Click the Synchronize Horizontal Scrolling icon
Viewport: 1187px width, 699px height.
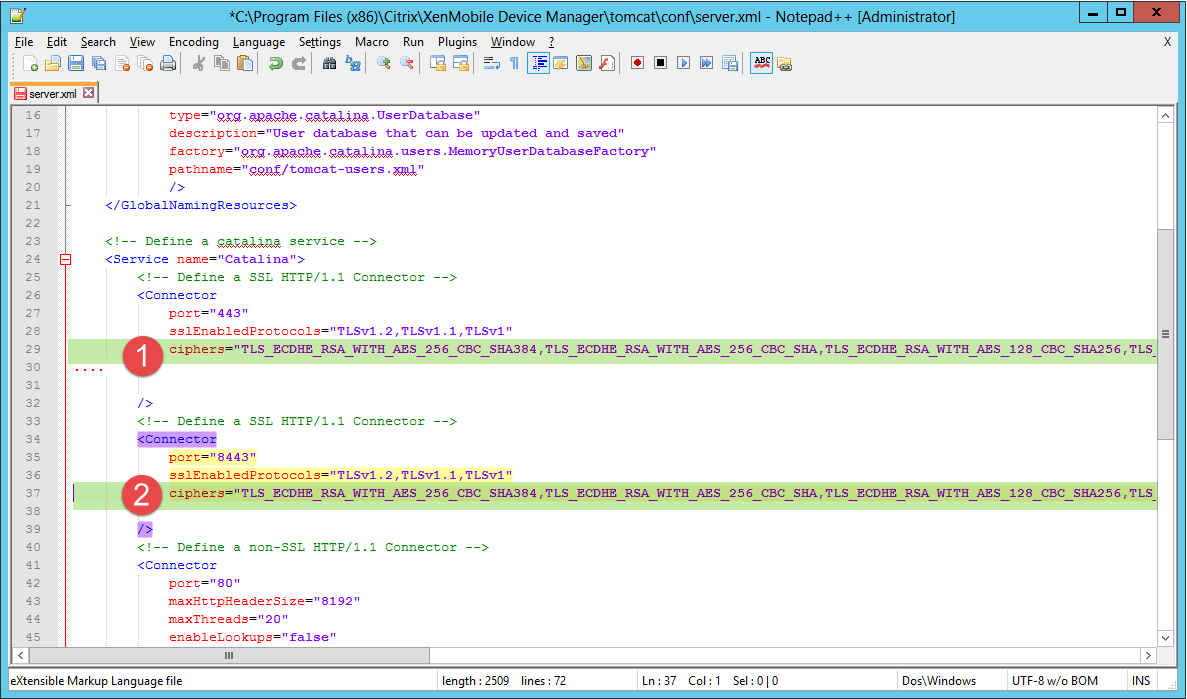pos(460,64)
